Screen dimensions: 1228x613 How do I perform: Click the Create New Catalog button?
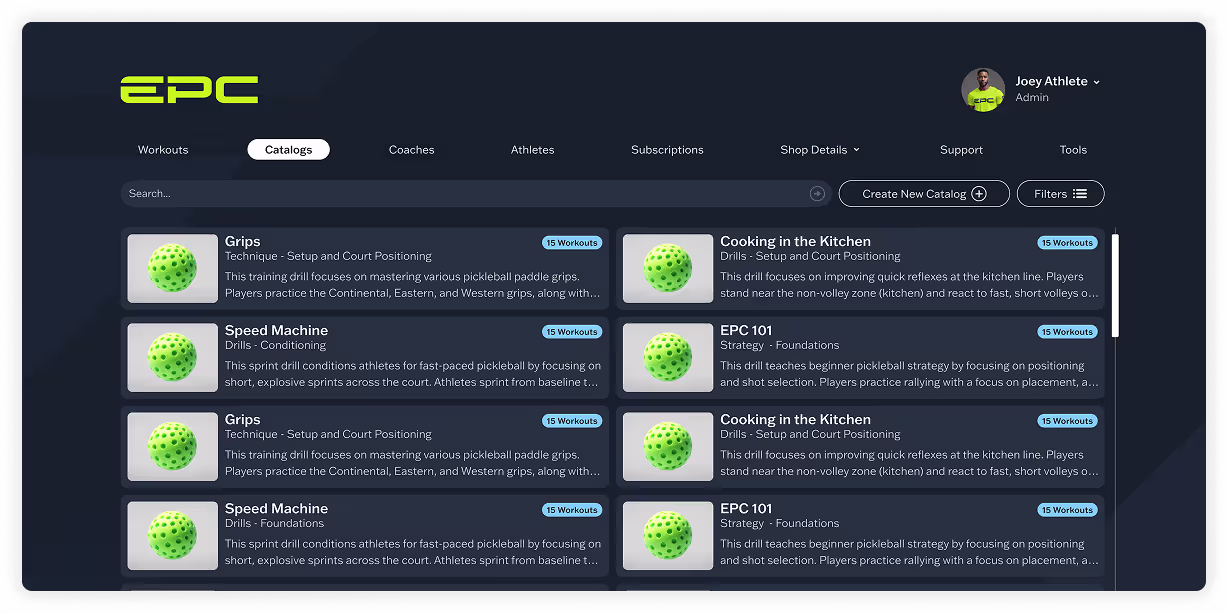pos(923,193)
